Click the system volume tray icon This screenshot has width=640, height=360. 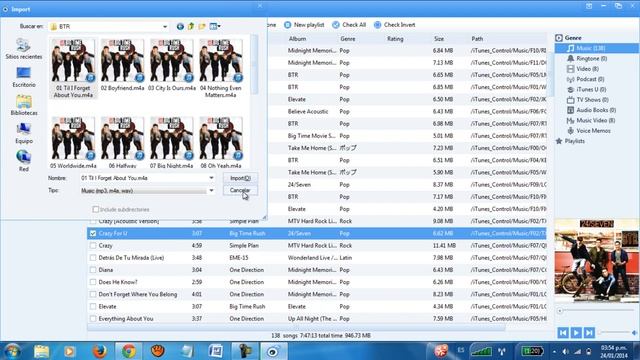(x=565, y=351)
